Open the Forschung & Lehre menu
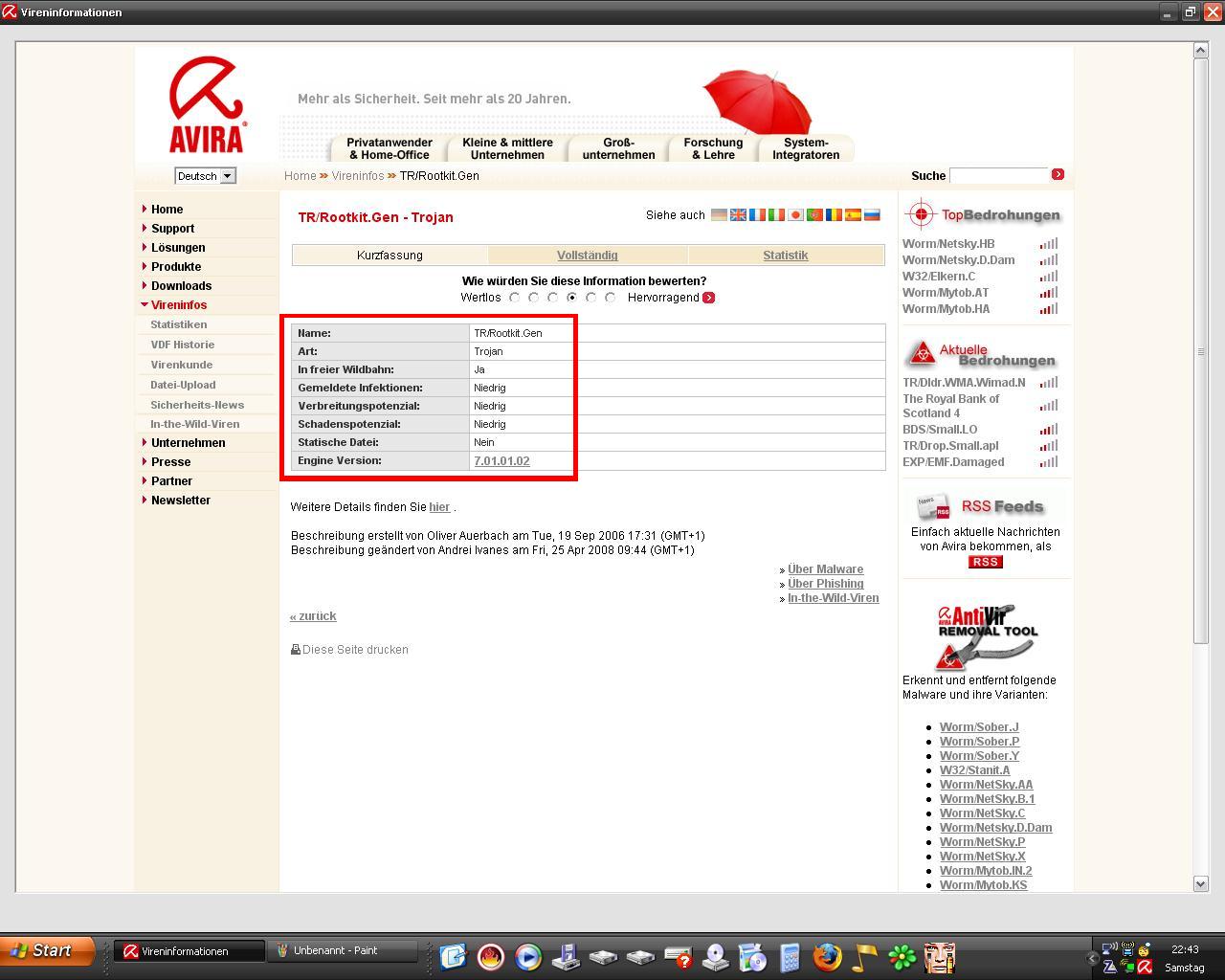1225x980 pixels. [x=713, y=148]
